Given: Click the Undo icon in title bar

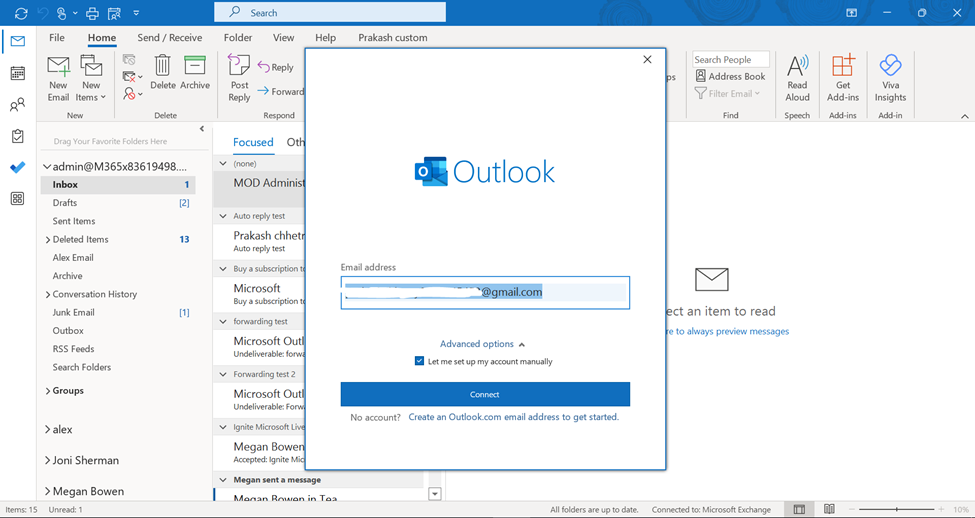Looking at the screenshot, I should pos(43,12).
